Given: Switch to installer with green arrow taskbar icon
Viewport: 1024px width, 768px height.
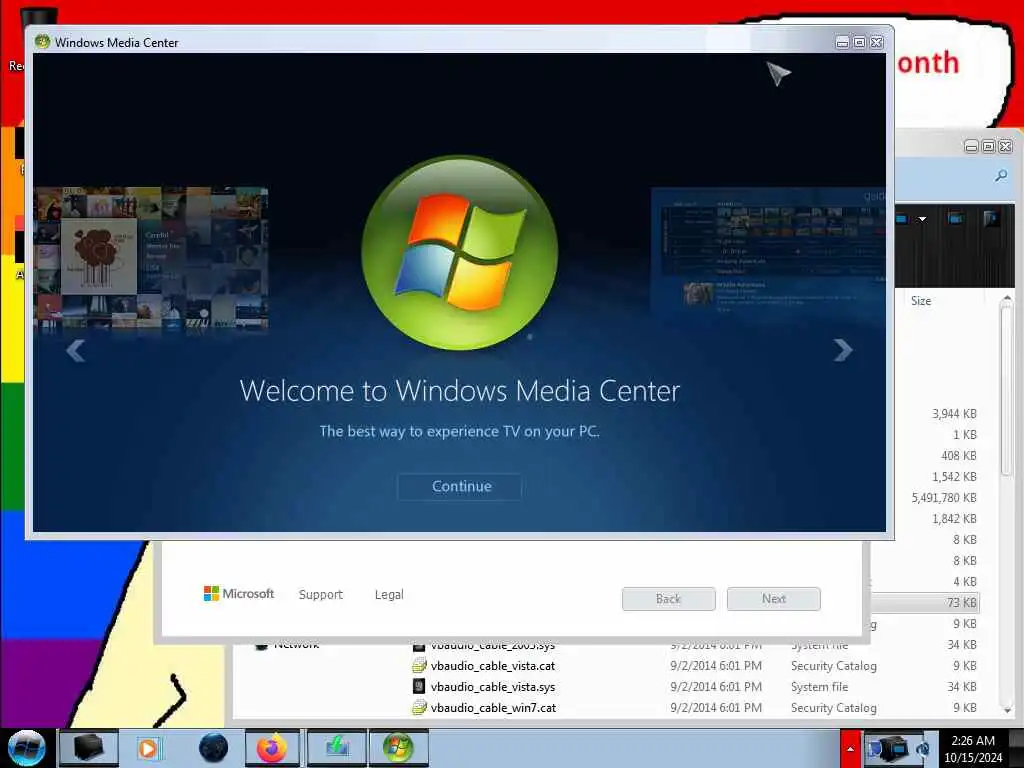Looking at the screenshot, I should click(336, 748).
